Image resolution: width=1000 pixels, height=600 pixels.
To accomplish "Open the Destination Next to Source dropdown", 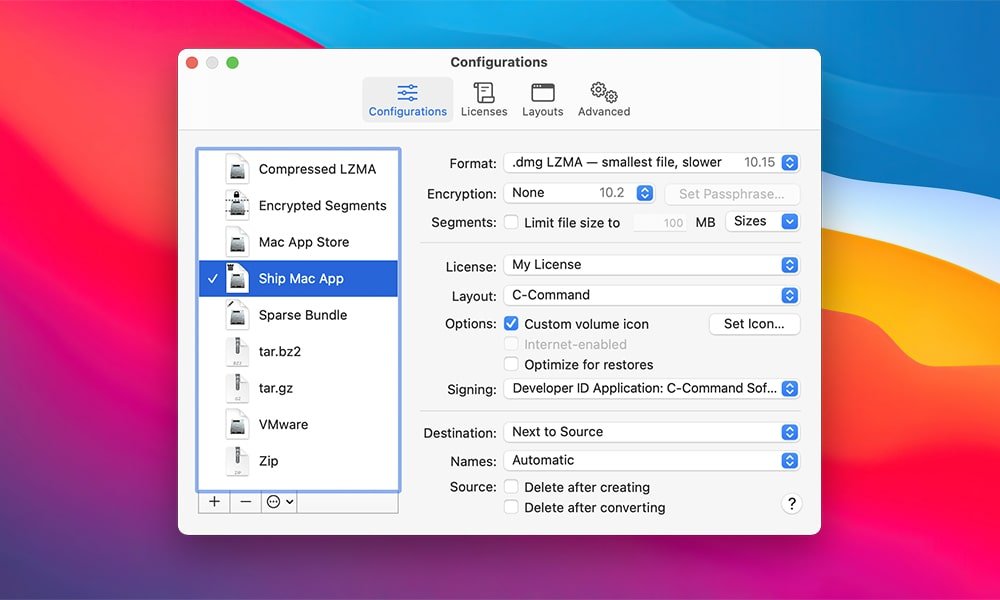I will pos(651,432).
